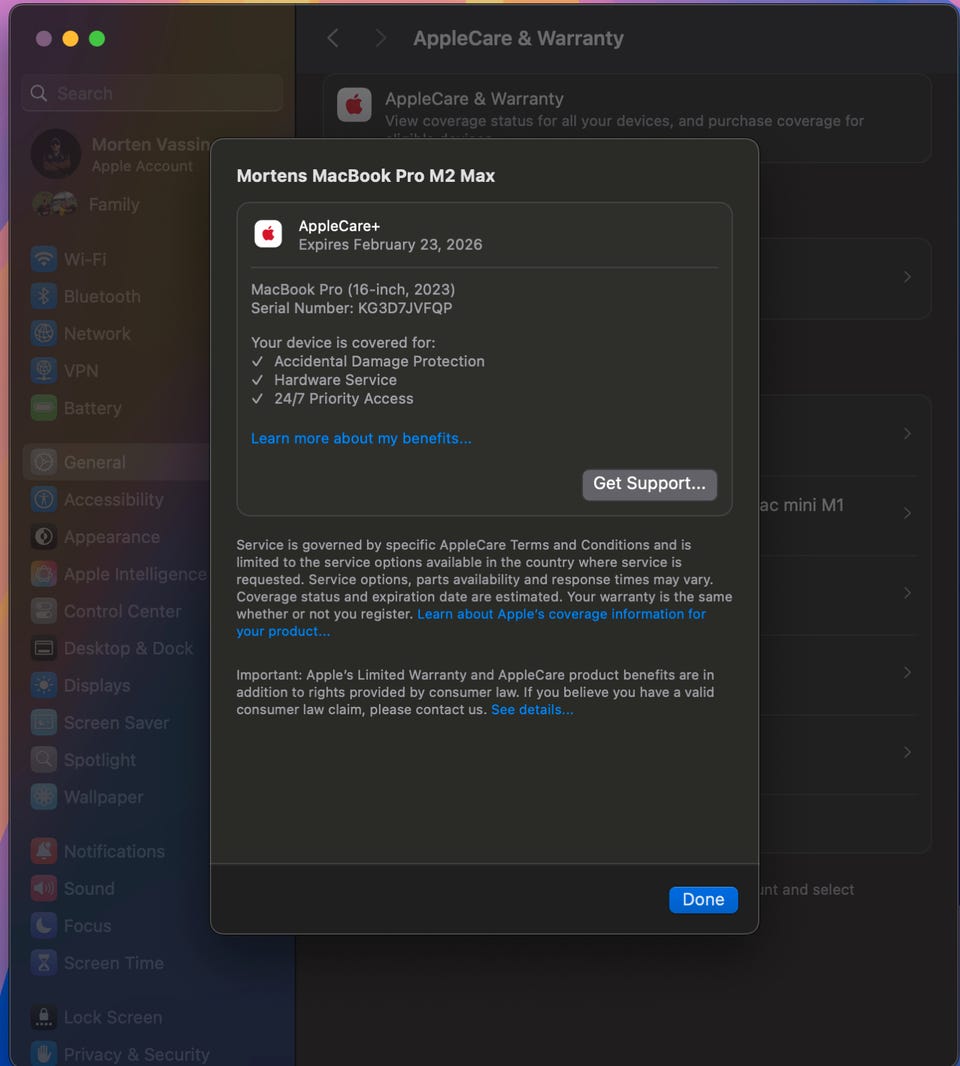Click Accidental Damage Protection item

click(x=379, y=361)
